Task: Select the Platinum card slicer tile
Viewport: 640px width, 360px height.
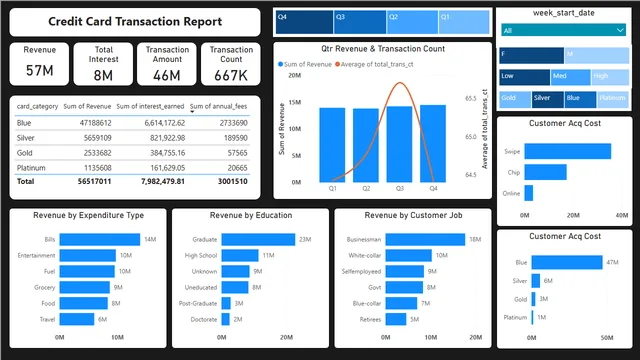Action: (x=613, y=100)
